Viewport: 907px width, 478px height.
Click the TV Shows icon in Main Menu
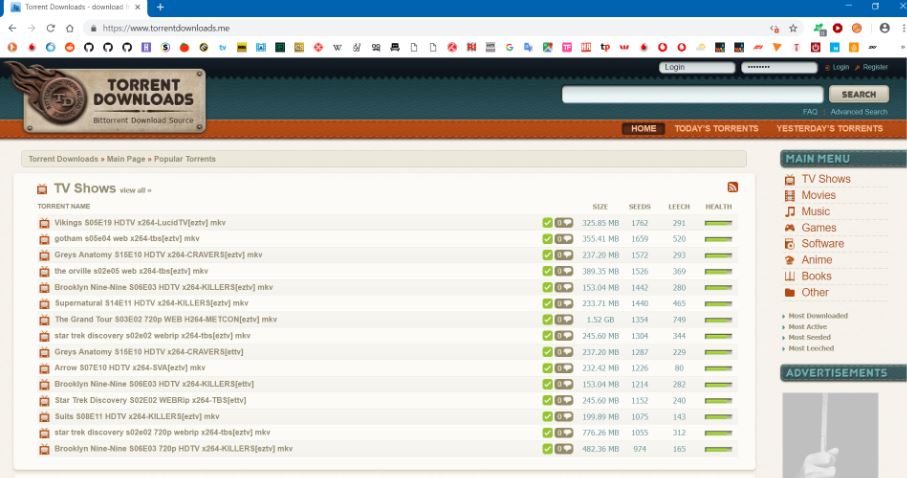click(790, 179)
